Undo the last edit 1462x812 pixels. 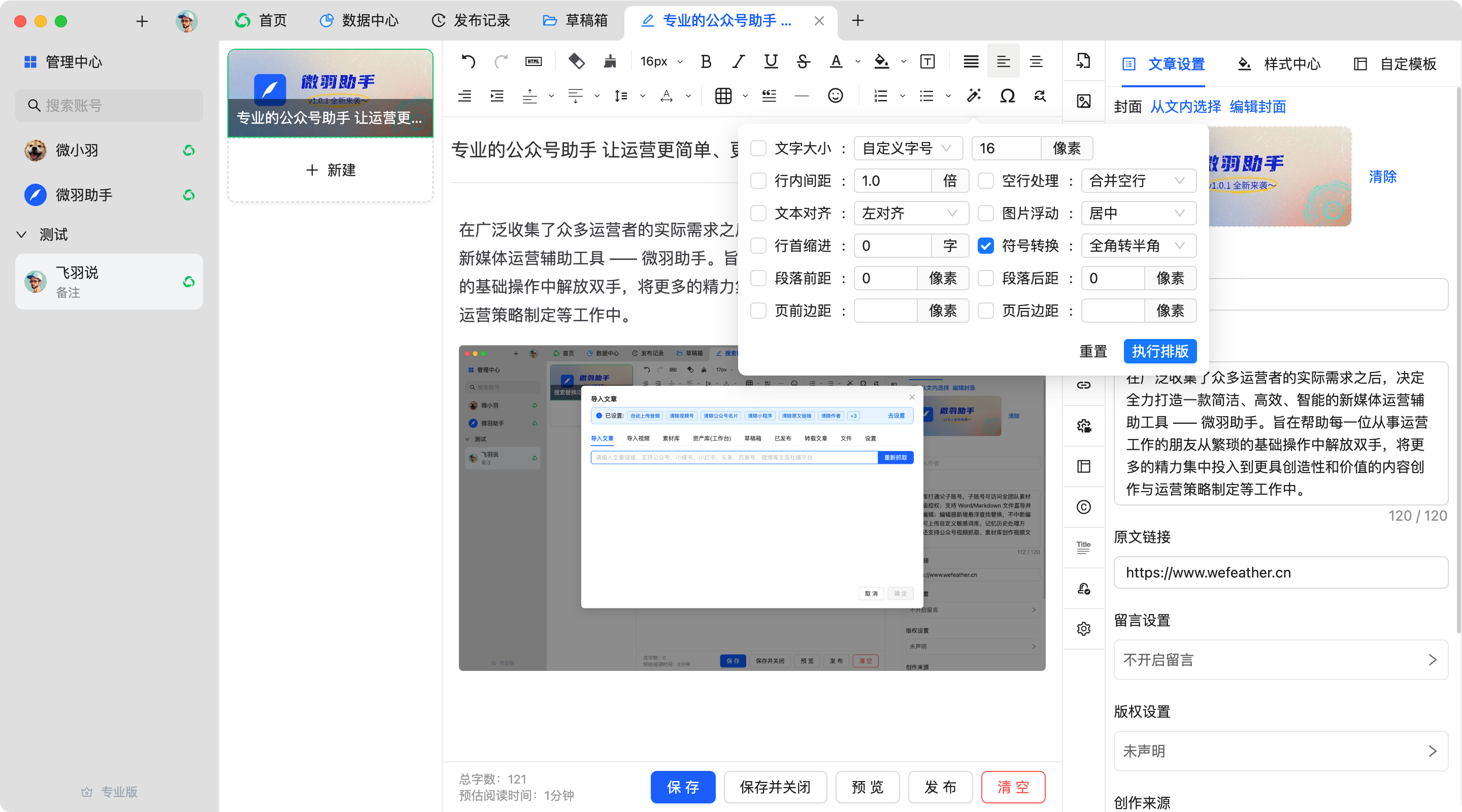point(467,61)
